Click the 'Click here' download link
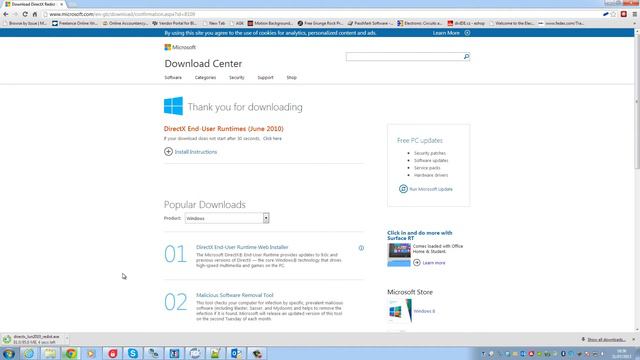The height and width of the screenshot is (360, 640). (272, 138)
